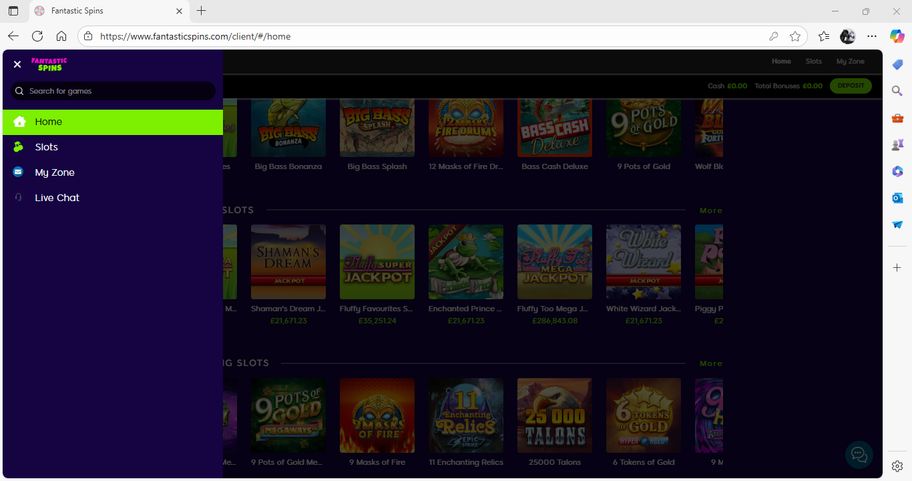Screen dimensions: 912x481
Task: Start Live Chat from the side menu
Action: [x=113, y=198]
